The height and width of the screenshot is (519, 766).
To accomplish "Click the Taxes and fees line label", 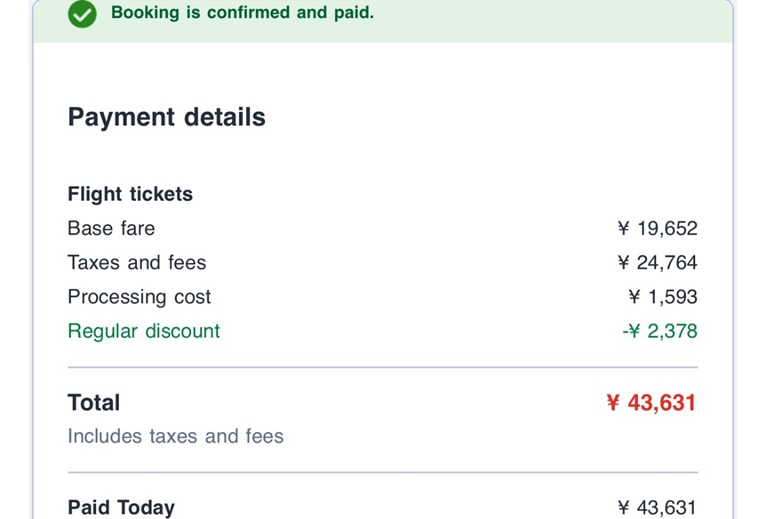I will tap(137, 263).
